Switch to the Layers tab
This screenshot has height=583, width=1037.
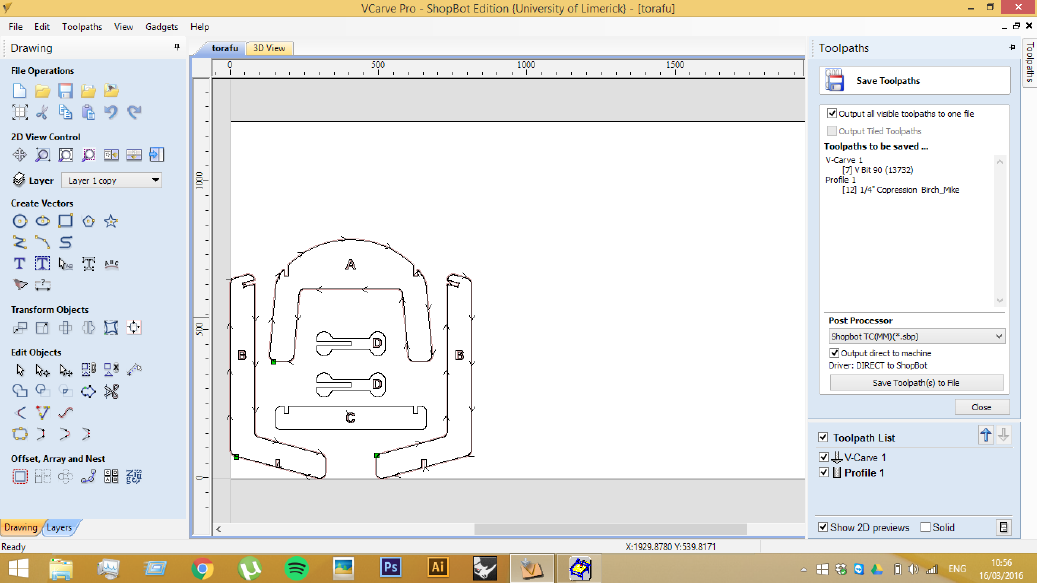[x=60, y=527]
